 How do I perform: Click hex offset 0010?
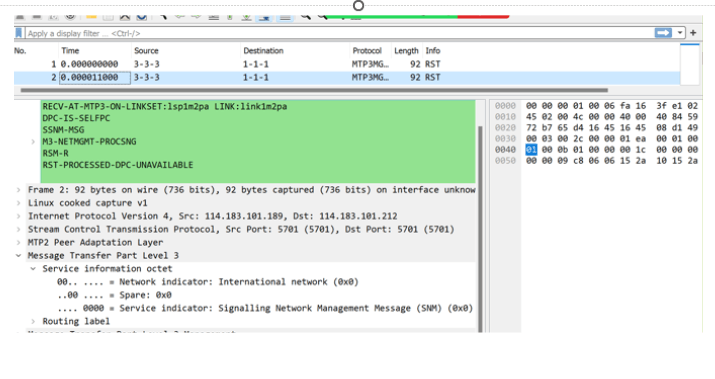(505, 117)
